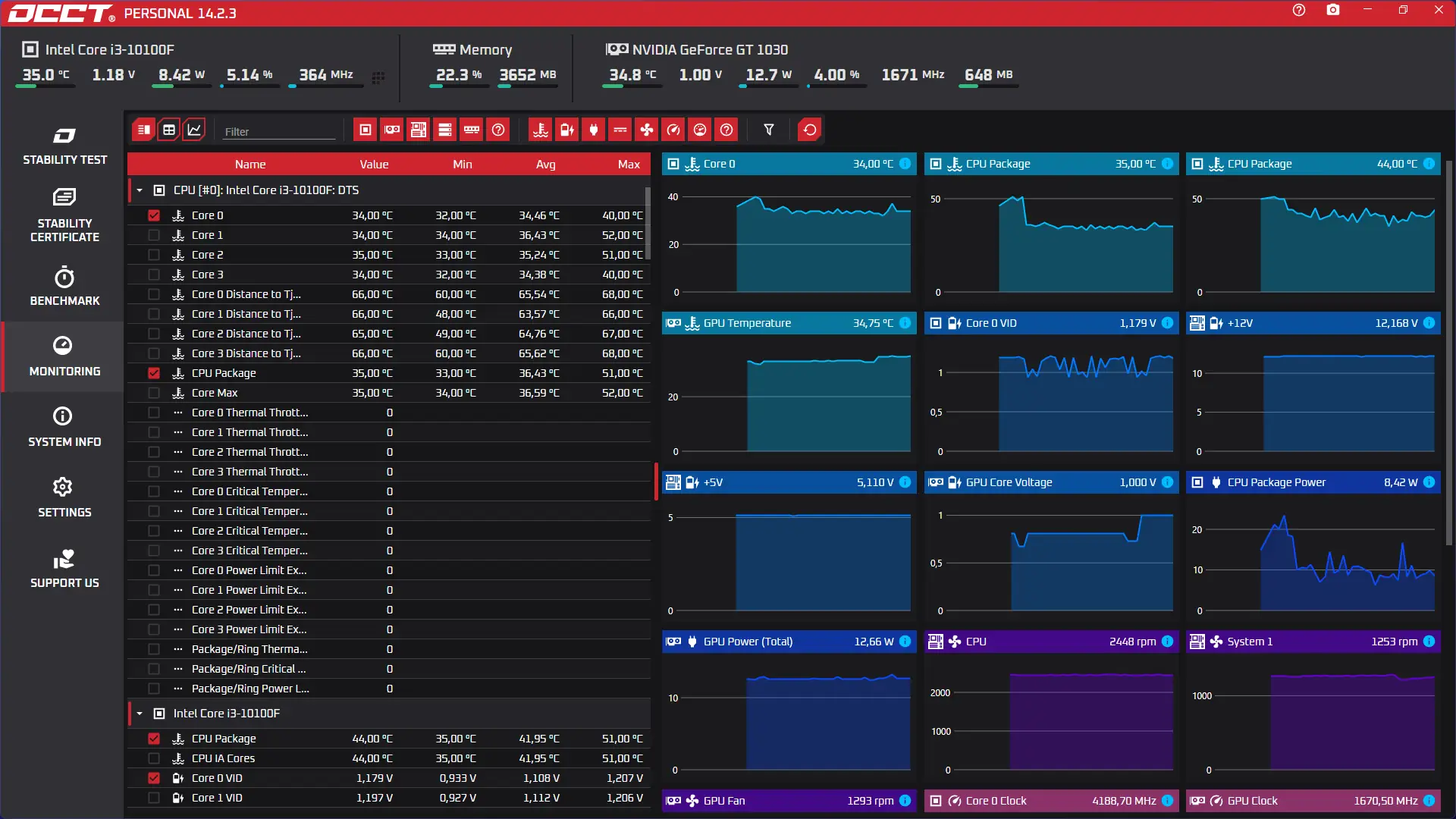Enable the Core Max checkbox
1456x819 pixels.
pyautogui.click(x=154, y=393)
